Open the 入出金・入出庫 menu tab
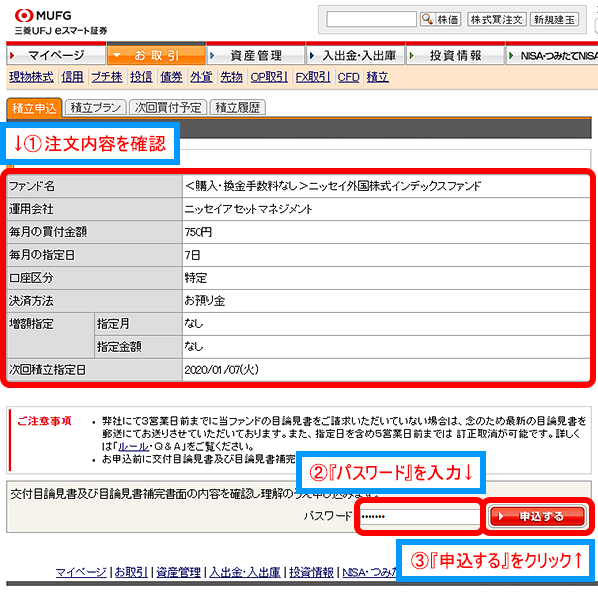This screenshot has height=592, width=598. pos(355,55)
